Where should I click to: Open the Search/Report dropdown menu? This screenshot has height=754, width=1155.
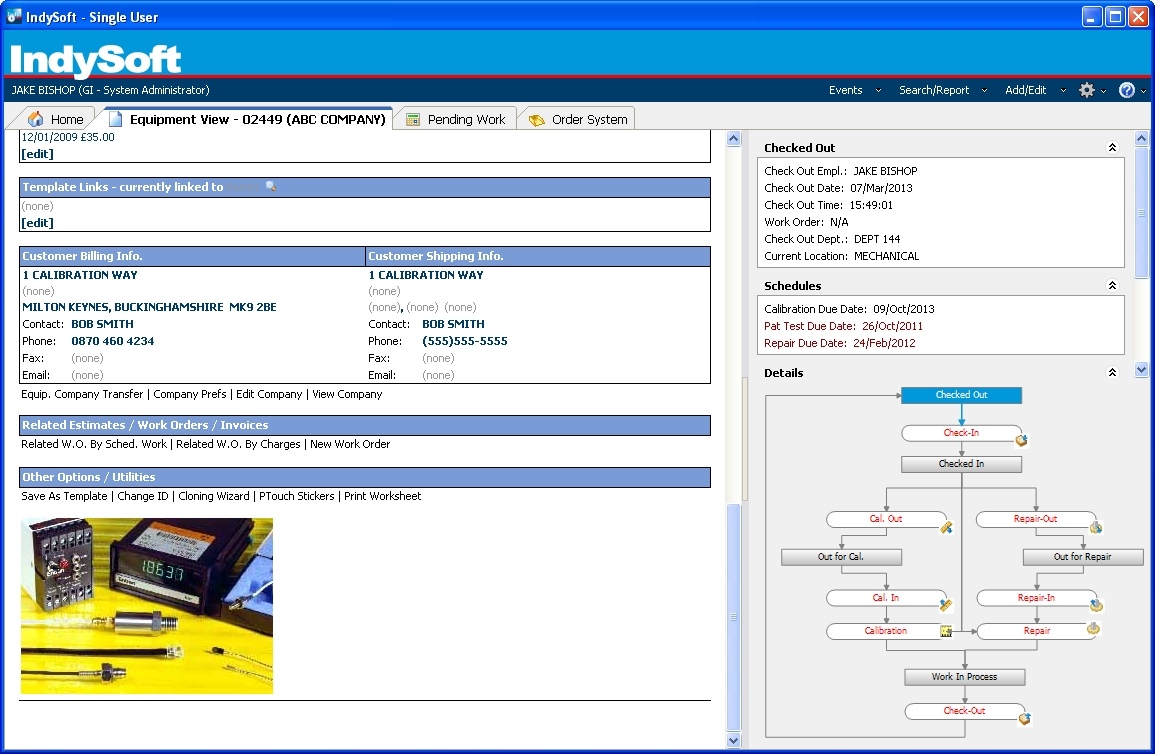[933, 90]
